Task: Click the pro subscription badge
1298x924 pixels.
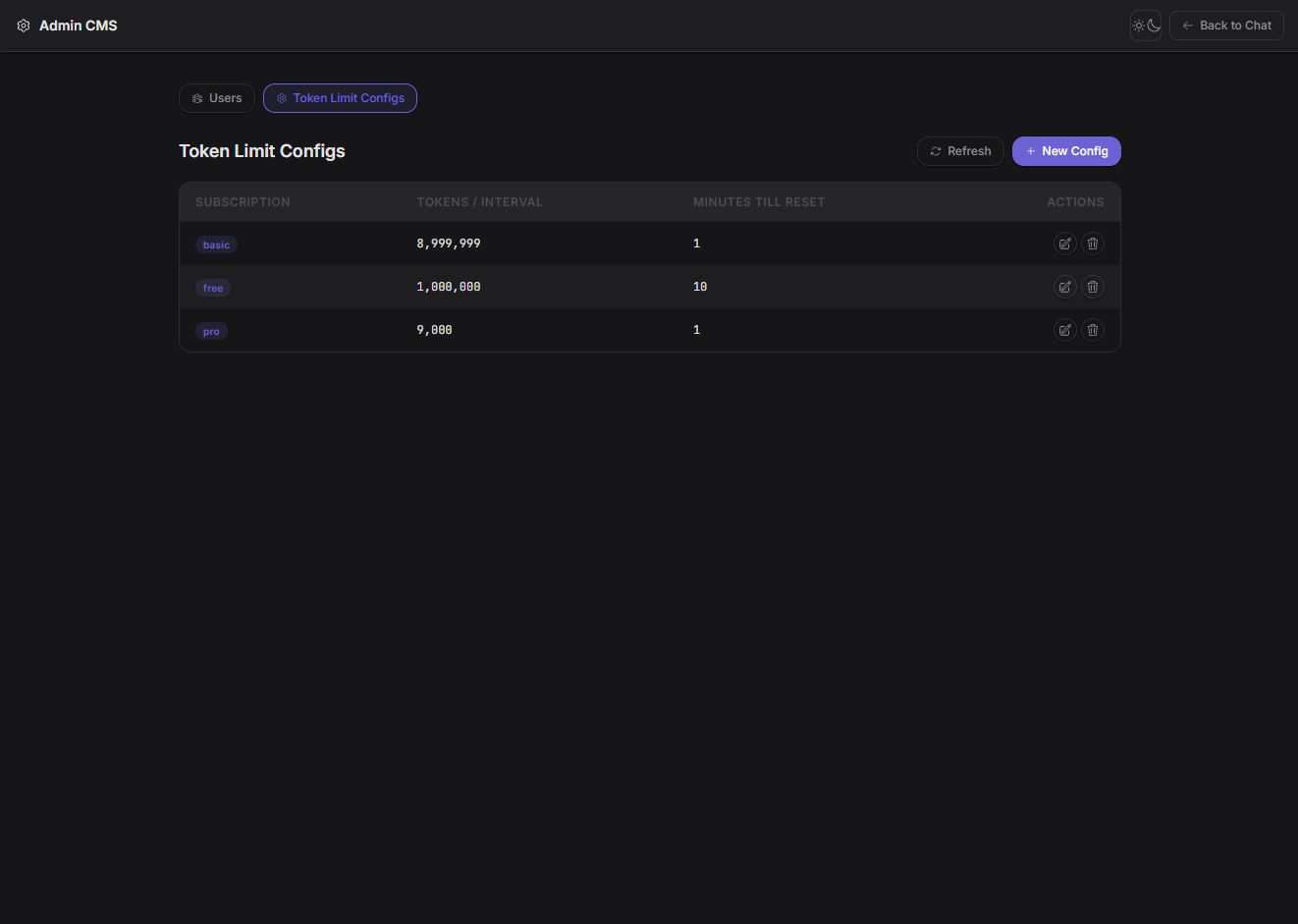Action: click(211, 331)
